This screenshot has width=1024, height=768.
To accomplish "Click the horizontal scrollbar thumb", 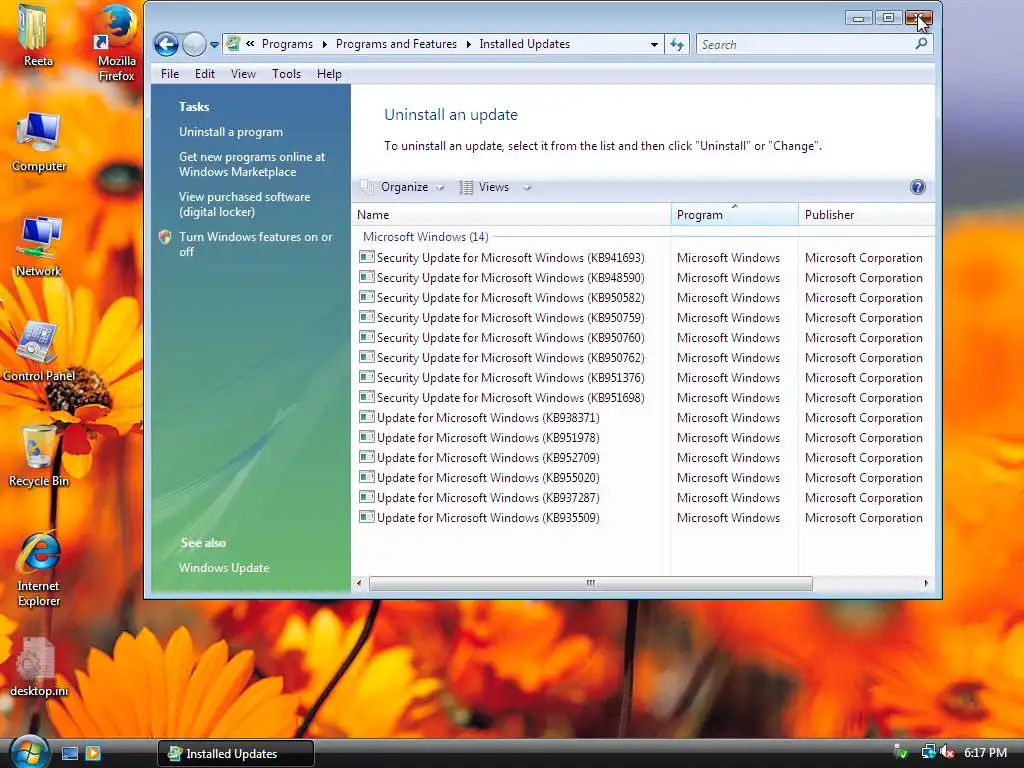I will point(590,583).
